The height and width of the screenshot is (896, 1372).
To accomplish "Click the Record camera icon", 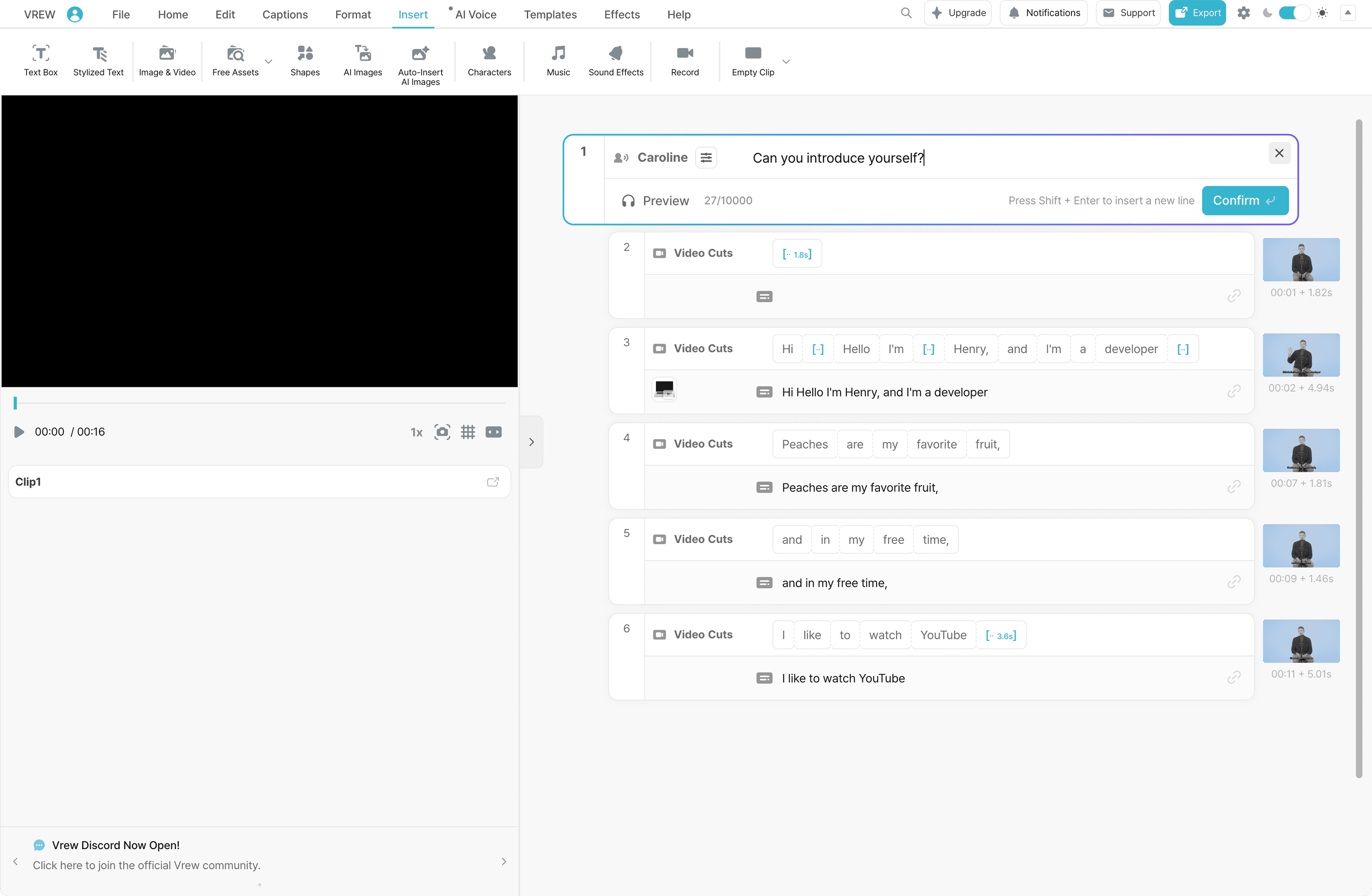I will pyautogui.click(x=684, y=54).
